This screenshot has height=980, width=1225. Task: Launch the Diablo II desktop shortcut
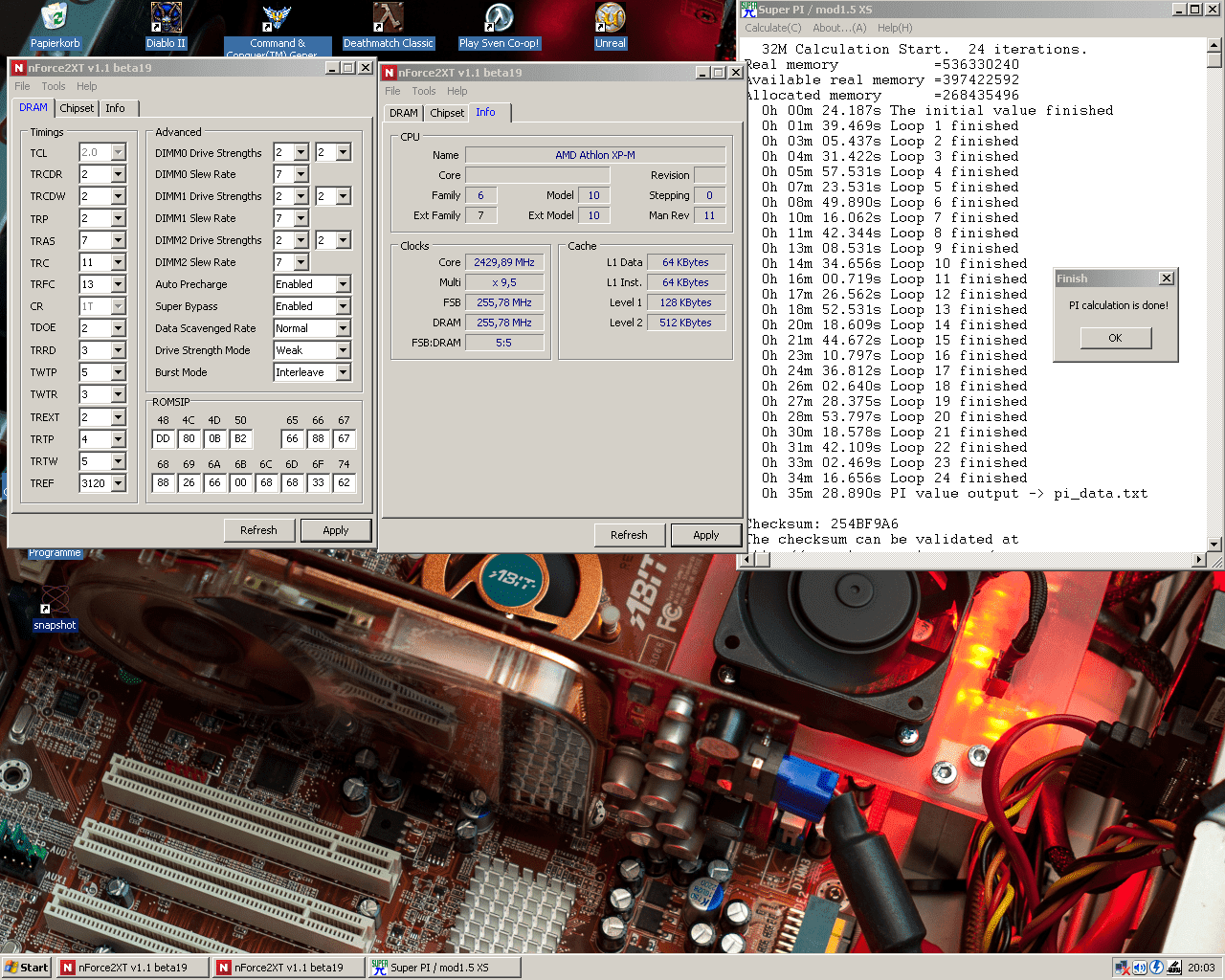(167, 17)
